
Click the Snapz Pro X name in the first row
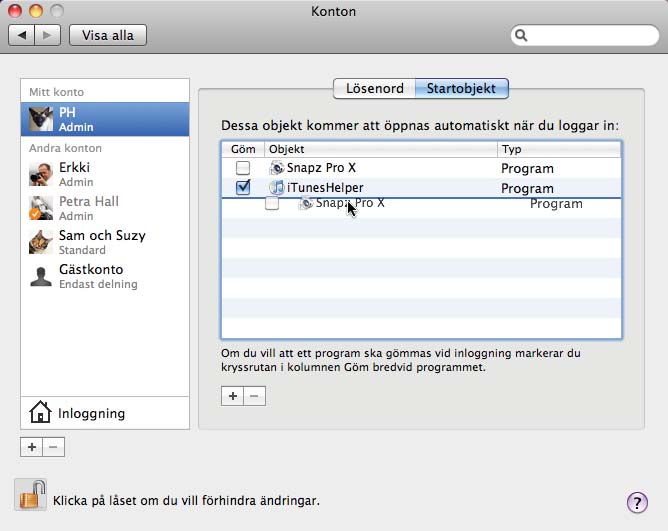coord(321,168)
